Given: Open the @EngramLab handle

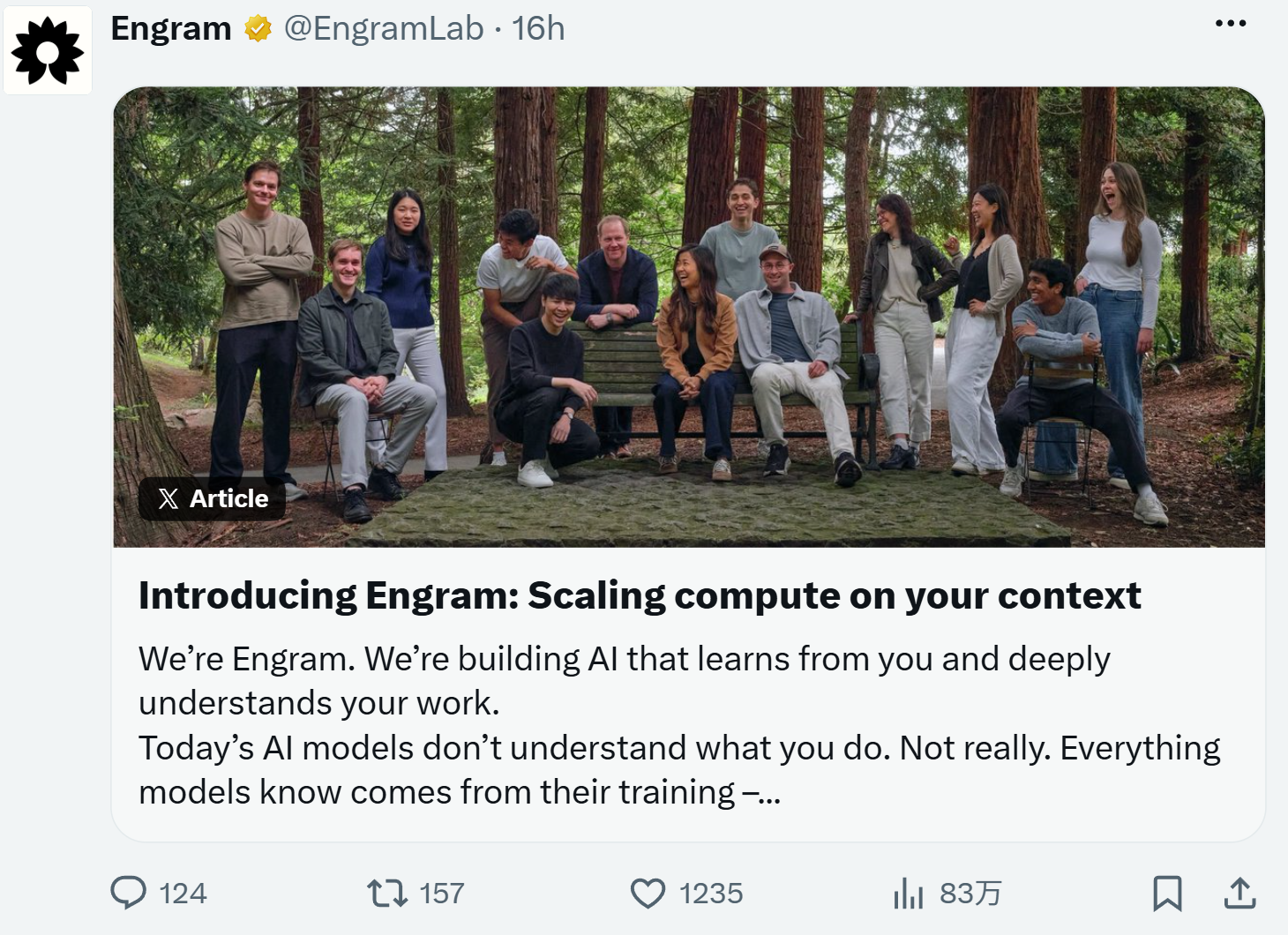Looking at the screenshot, I should pos(384,29).
